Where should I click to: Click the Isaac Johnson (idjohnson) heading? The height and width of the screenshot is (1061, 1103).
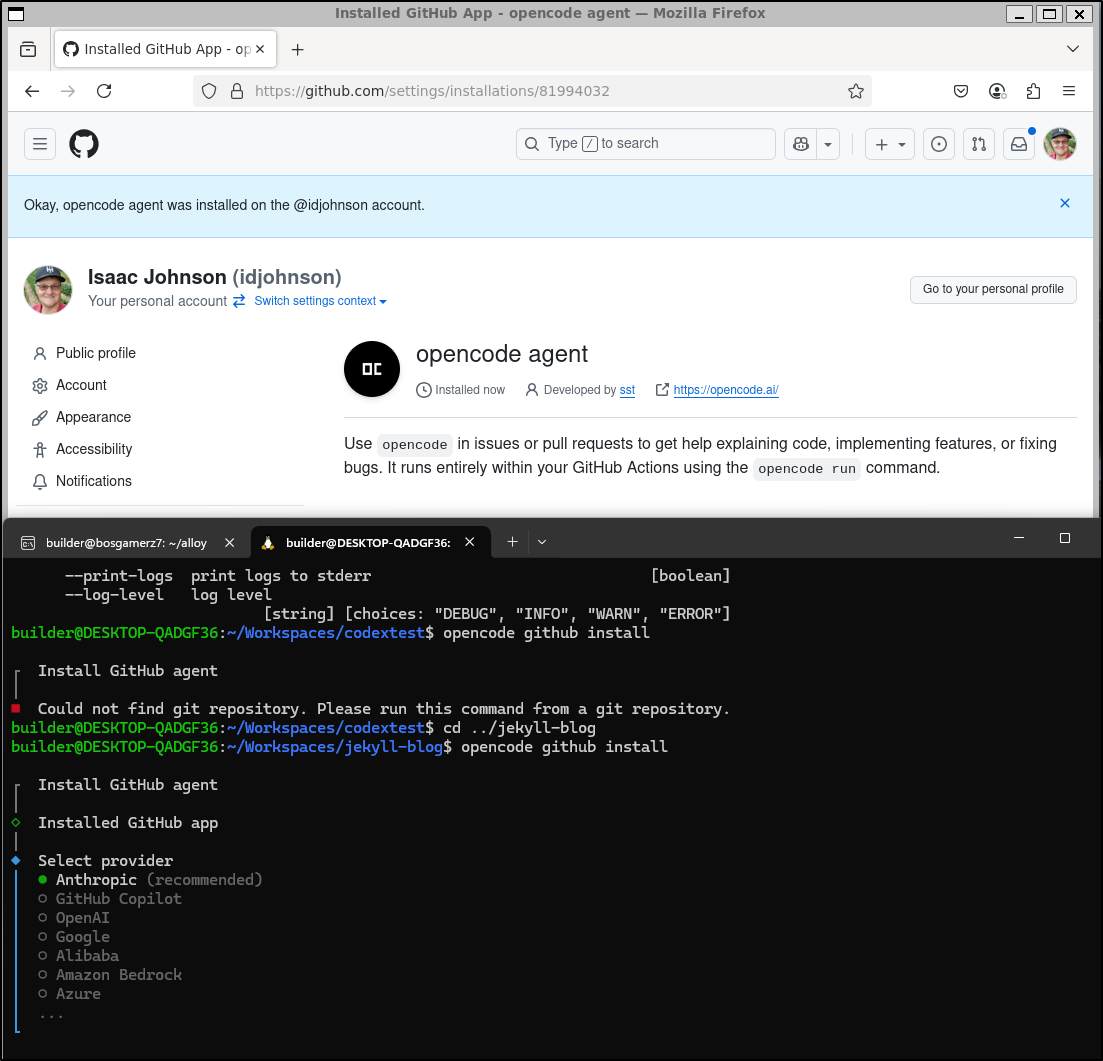(215, 277)
